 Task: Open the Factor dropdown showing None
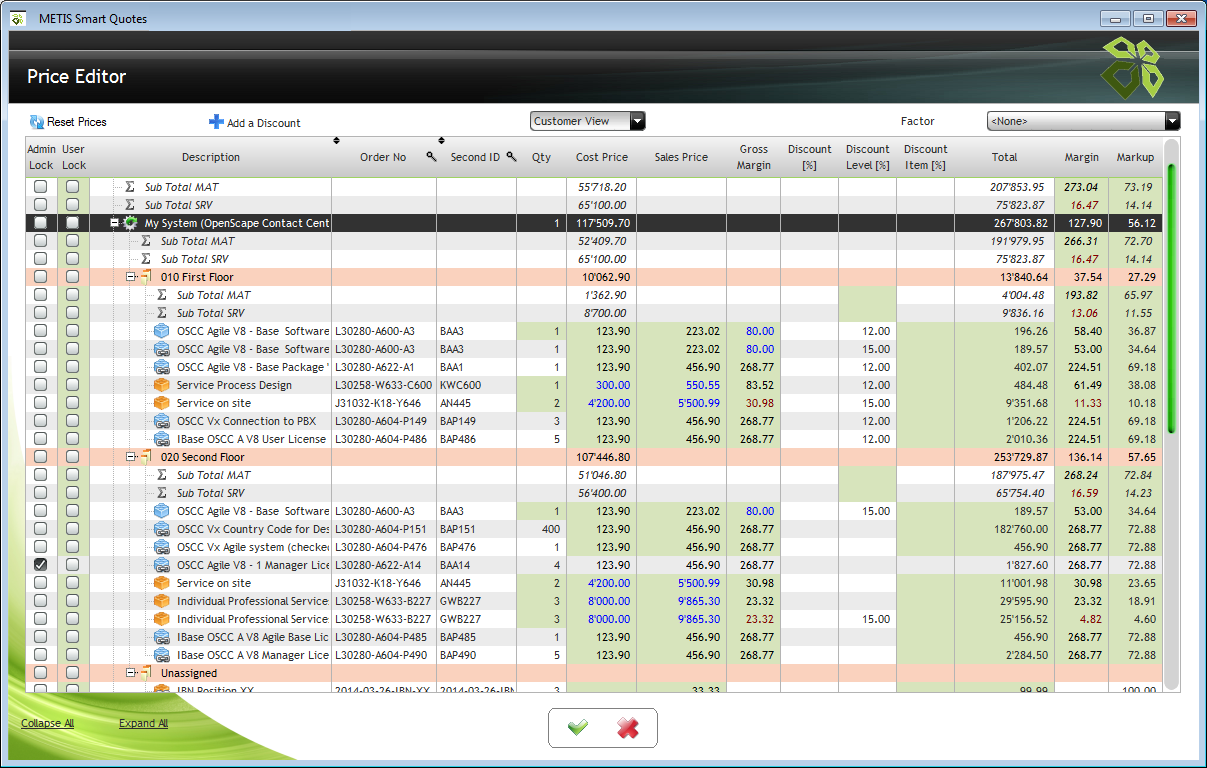[x=1173, y=121]
